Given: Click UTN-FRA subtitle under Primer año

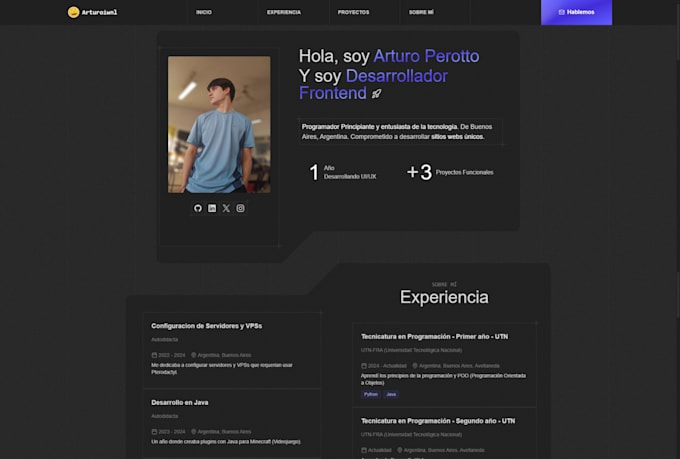Looking at the screenshot, I should [x=411, y=350].
